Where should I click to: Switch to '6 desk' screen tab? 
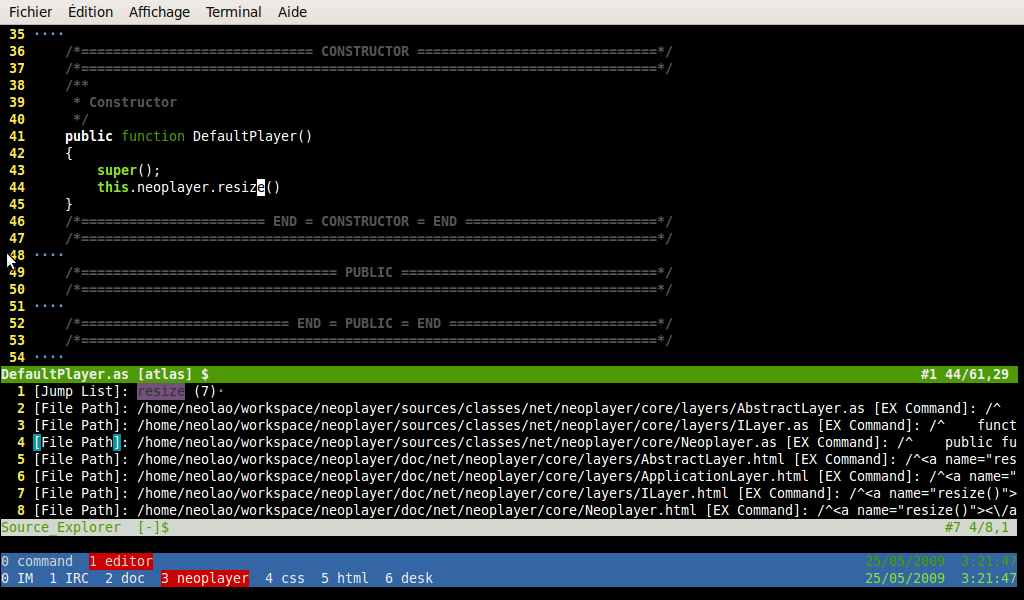(x=409, y=578)
